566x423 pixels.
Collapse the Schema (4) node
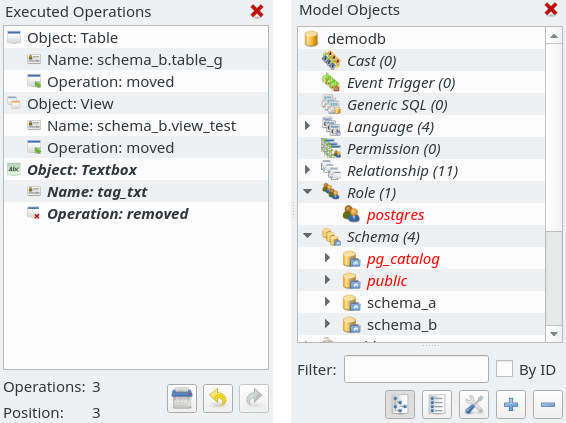308,236
